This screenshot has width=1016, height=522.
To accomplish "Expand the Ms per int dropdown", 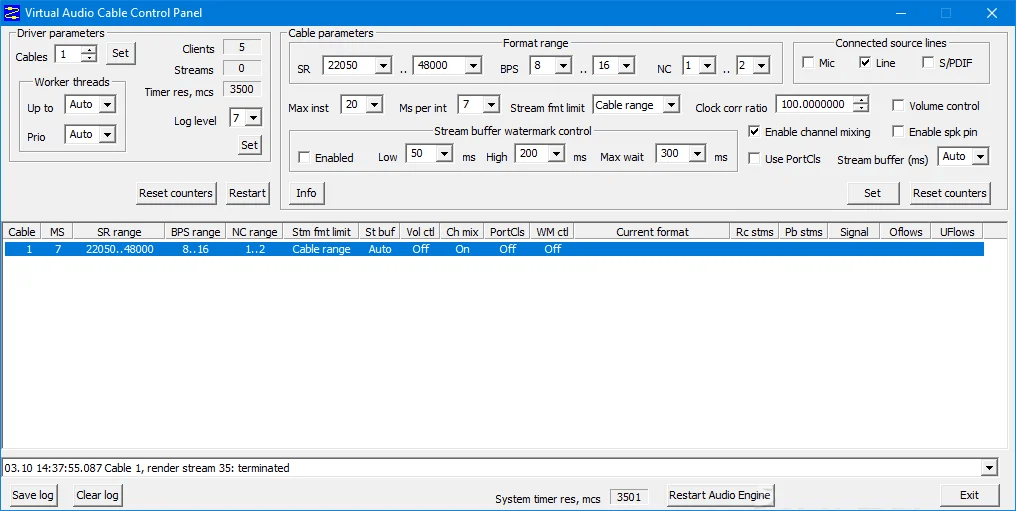I will 491,104.
